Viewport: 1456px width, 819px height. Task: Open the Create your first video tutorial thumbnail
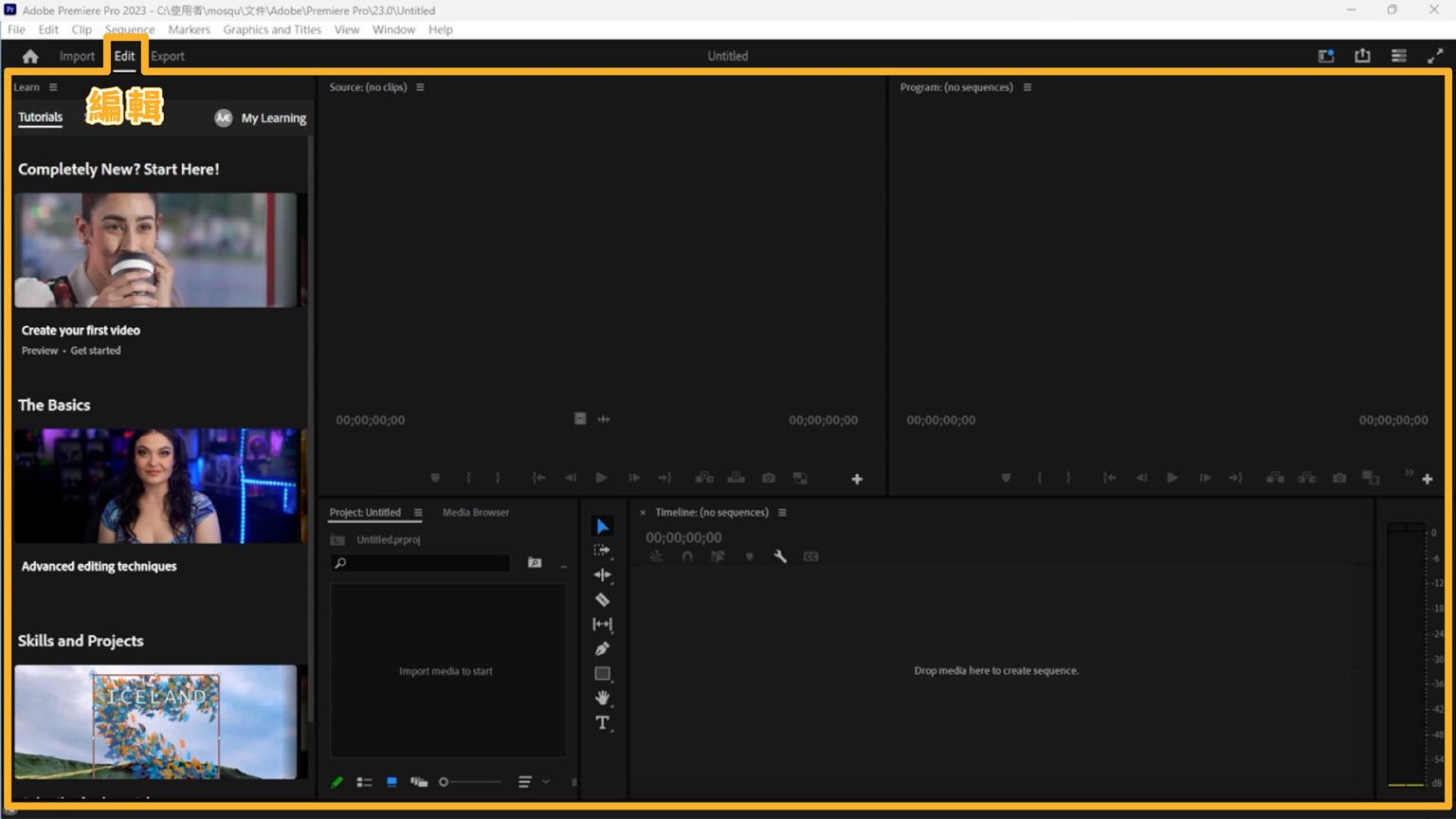coord(158,249)
